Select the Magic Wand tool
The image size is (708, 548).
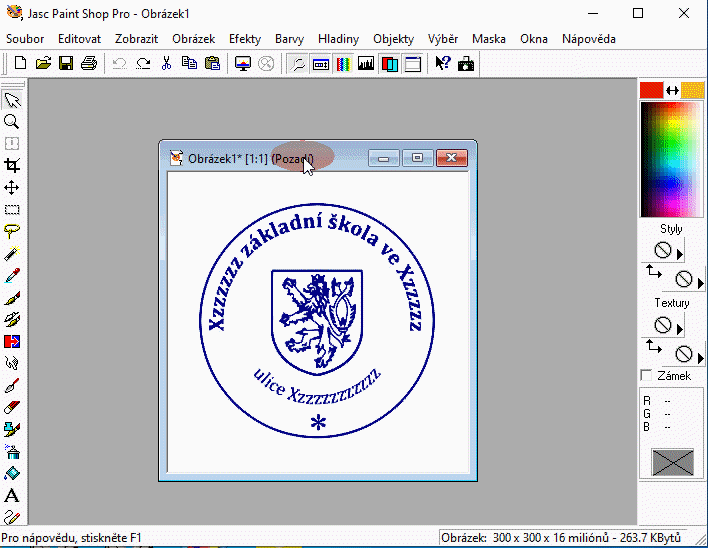12,253
